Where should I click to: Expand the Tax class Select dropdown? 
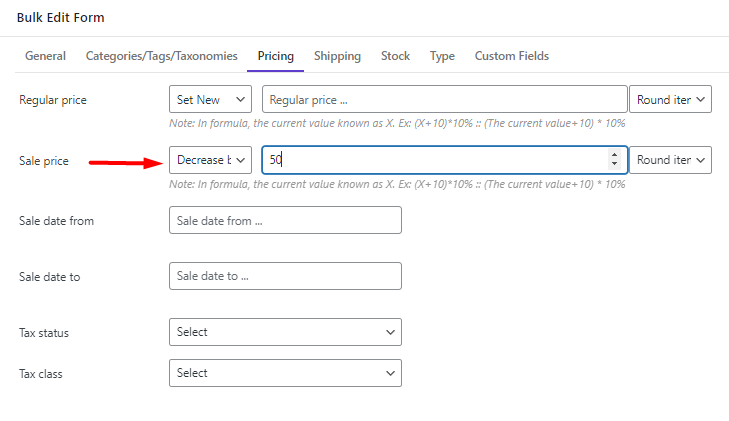tap(285, 373)
